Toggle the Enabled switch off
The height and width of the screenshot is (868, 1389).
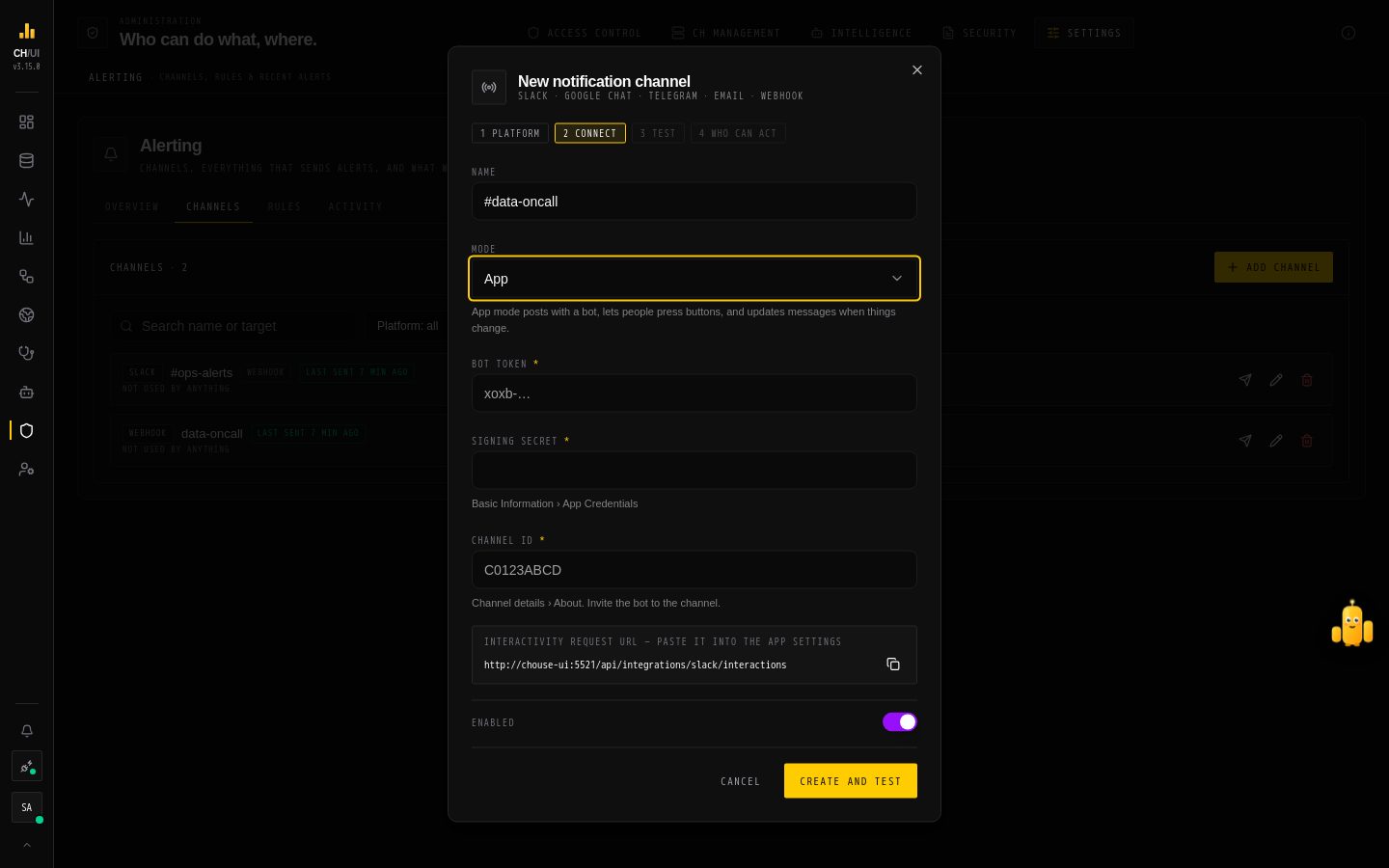click(x=899, y=722)
